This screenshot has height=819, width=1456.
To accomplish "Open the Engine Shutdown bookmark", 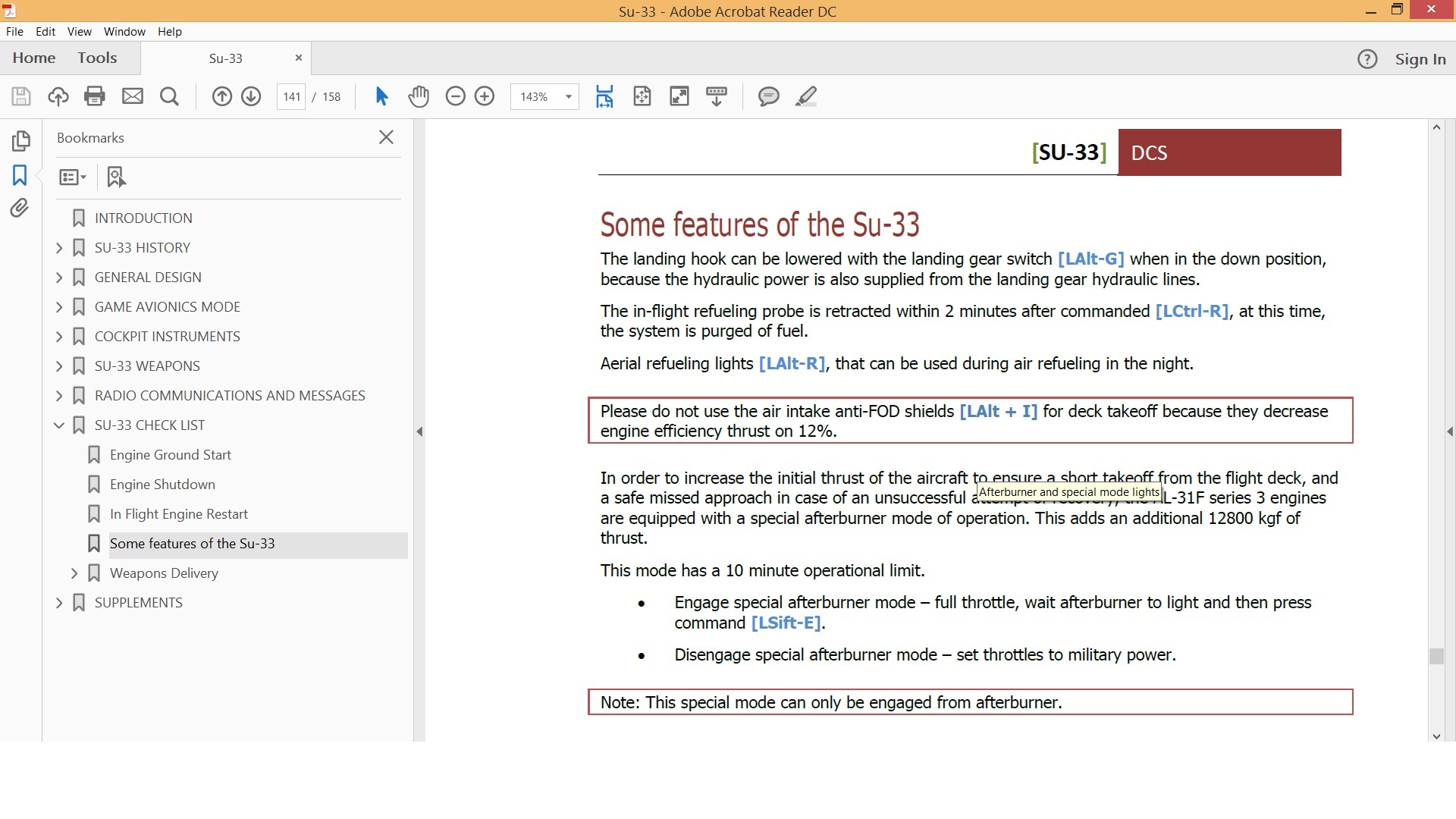I will pos(162,485).
